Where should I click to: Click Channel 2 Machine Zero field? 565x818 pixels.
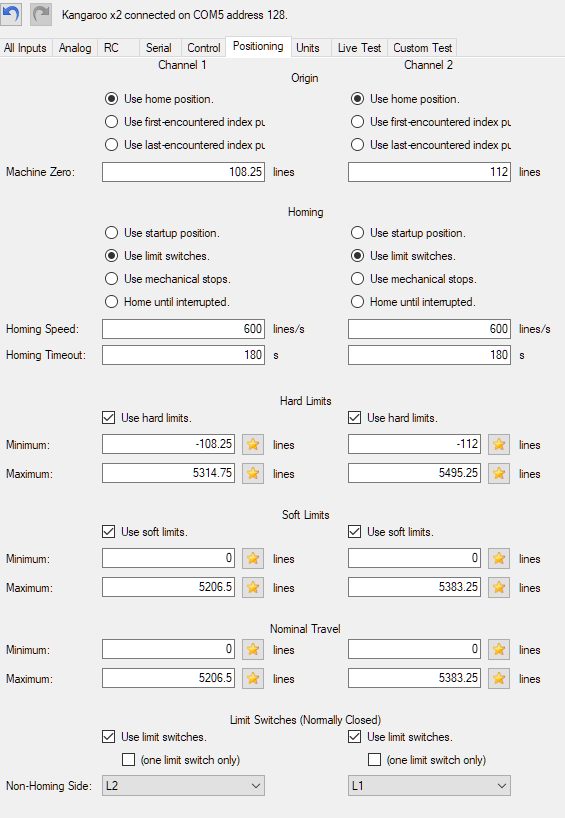pos(429,172)
